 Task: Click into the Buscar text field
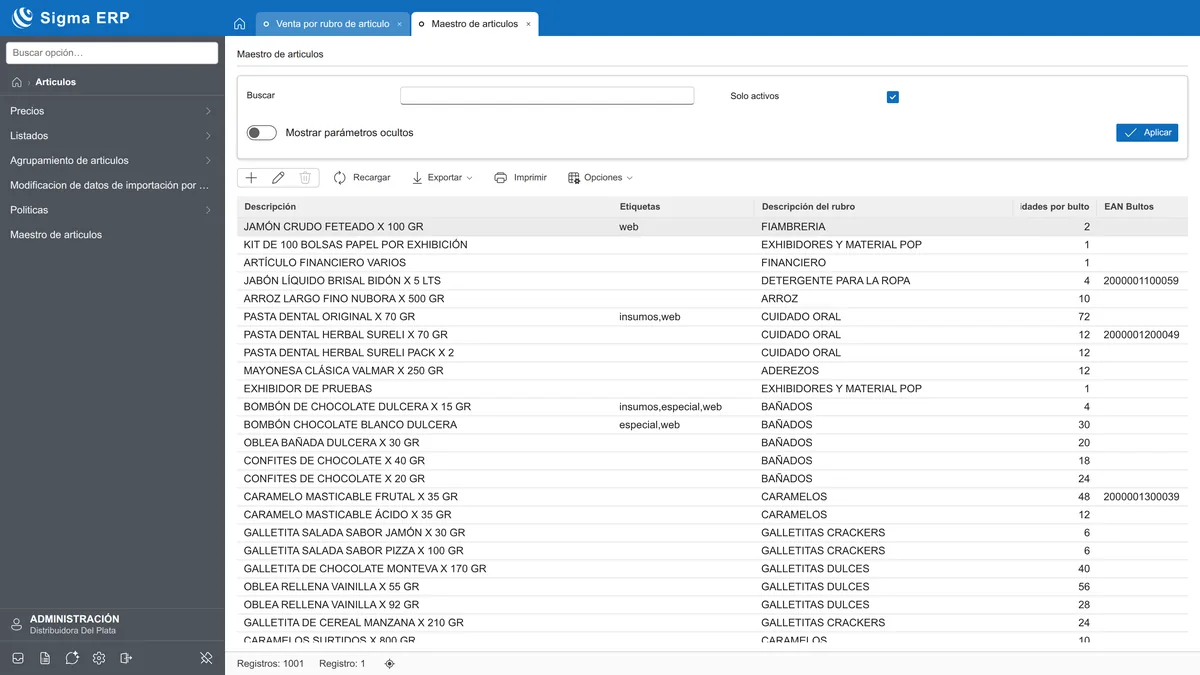click(547, 96)
